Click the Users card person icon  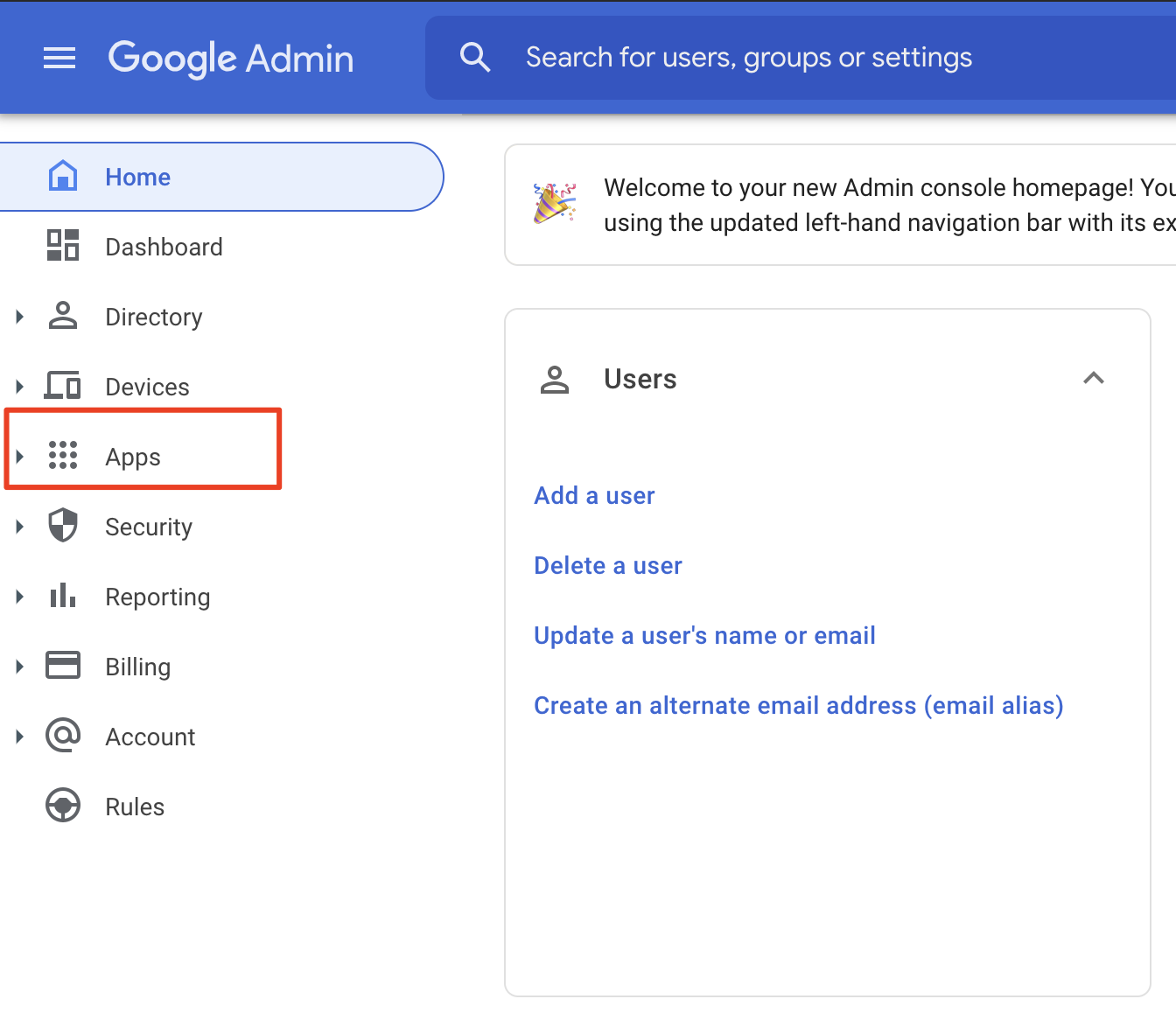[x=555, y=380]
